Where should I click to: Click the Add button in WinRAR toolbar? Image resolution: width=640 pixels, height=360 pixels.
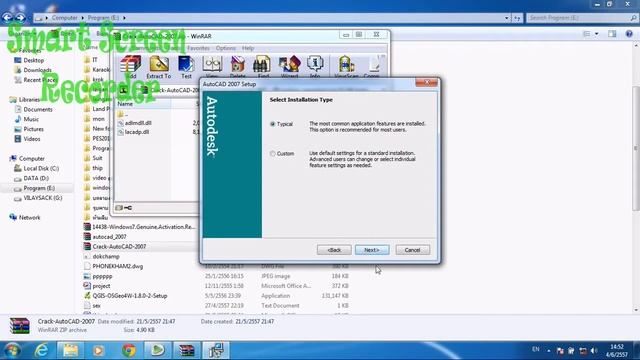pyautogui.click(x=131, y=67)
